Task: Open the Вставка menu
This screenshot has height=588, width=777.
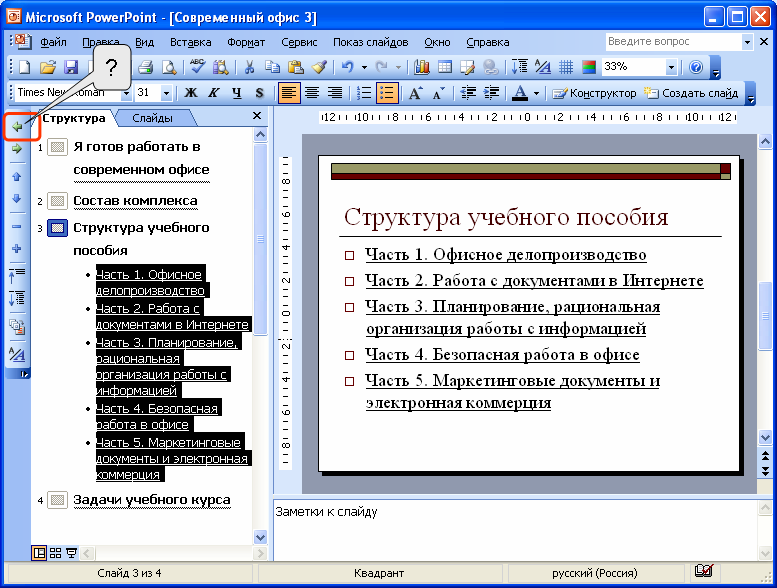Action: 191,42
